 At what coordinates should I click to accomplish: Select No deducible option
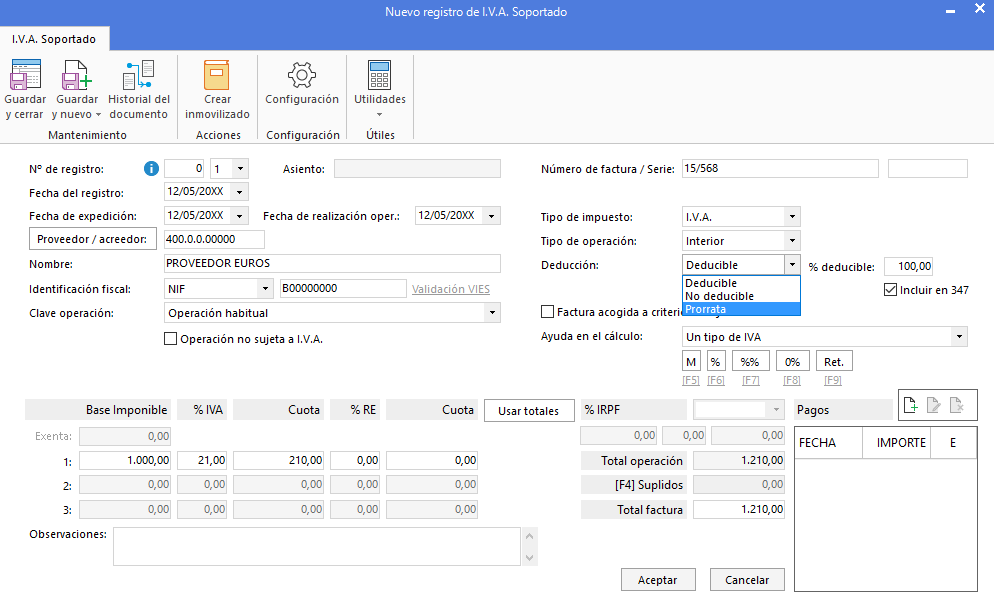pos(741,296)
